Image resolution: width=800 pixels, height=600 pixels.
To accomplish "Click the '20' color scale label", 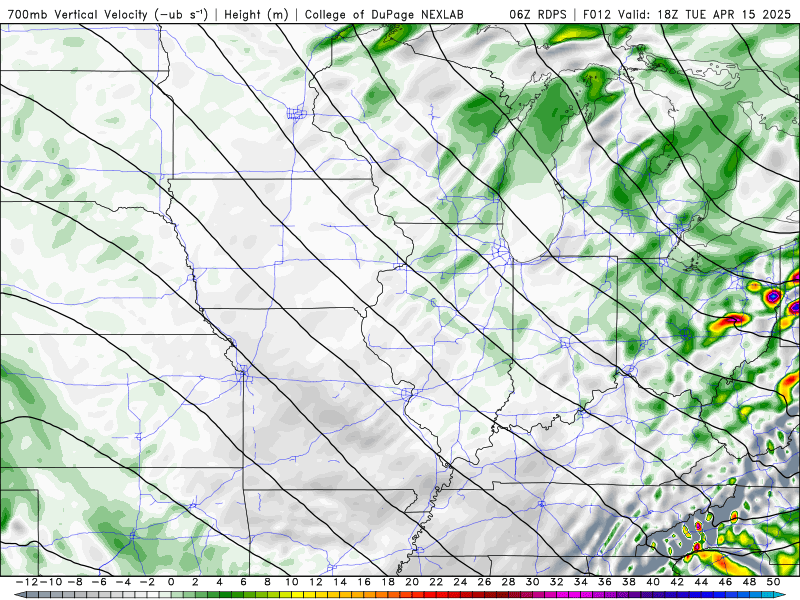I will click(x=412, y=582).
